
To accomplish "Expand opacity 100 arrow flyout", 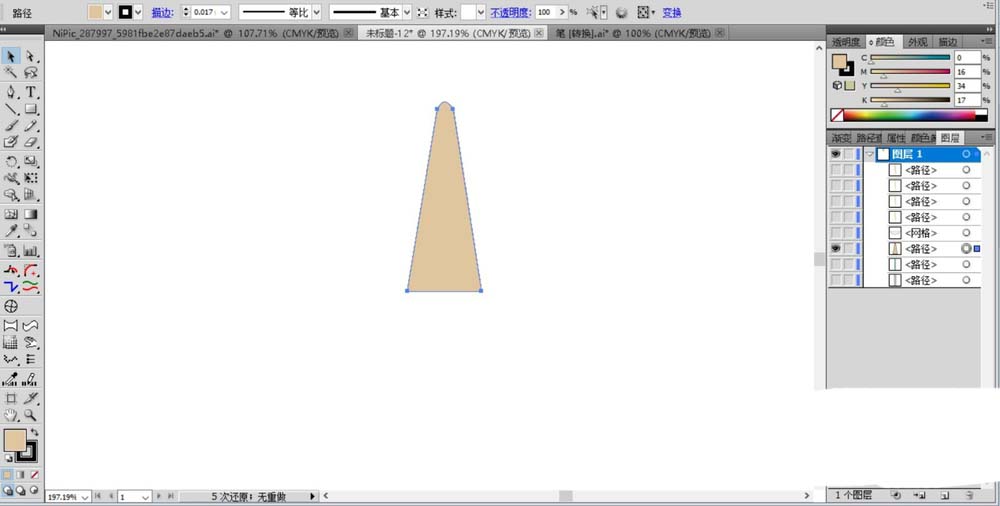I will pyautogui.click(x=562, y=12).
